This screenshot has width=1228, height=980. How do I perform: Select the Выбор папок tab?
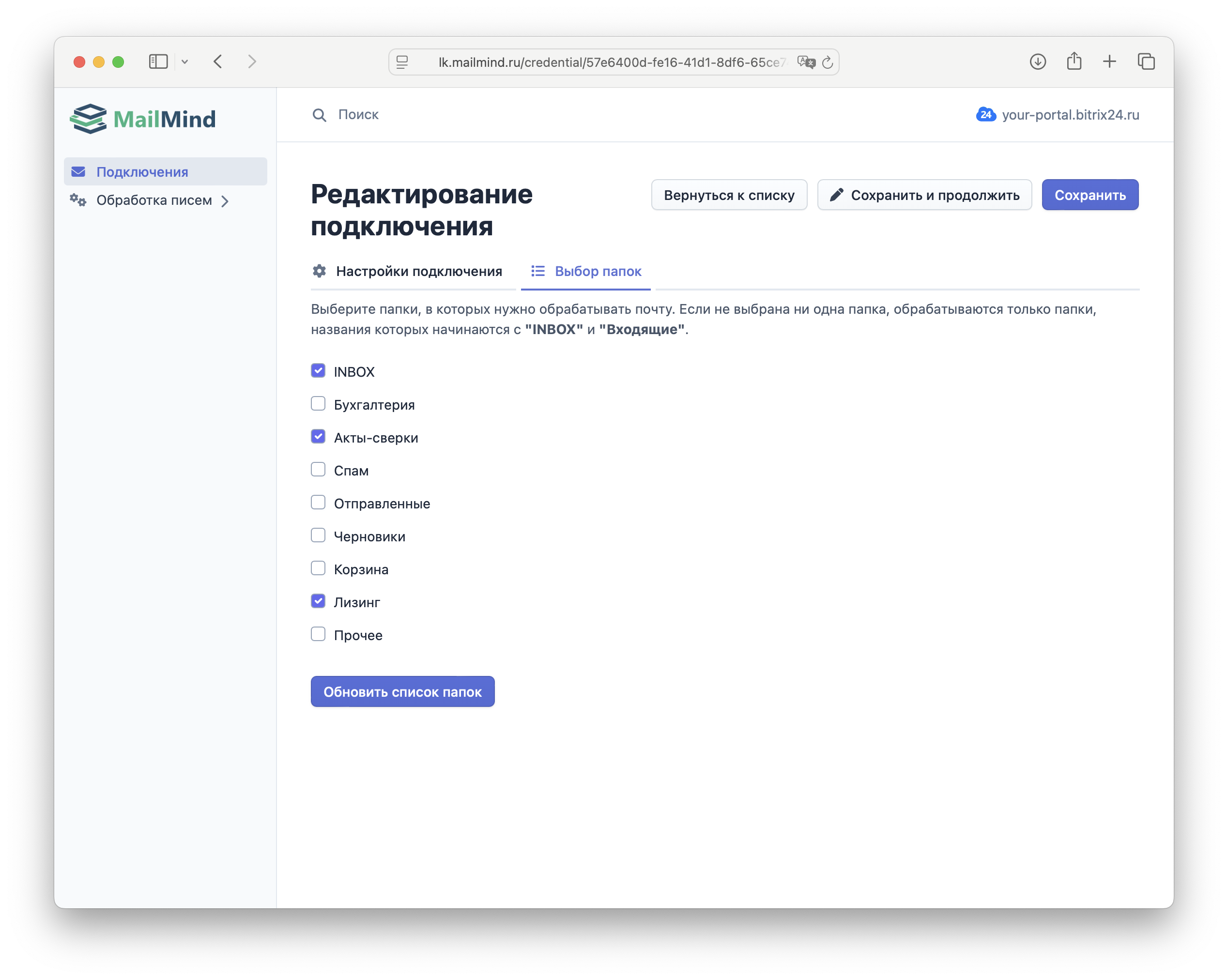point(598,272)
